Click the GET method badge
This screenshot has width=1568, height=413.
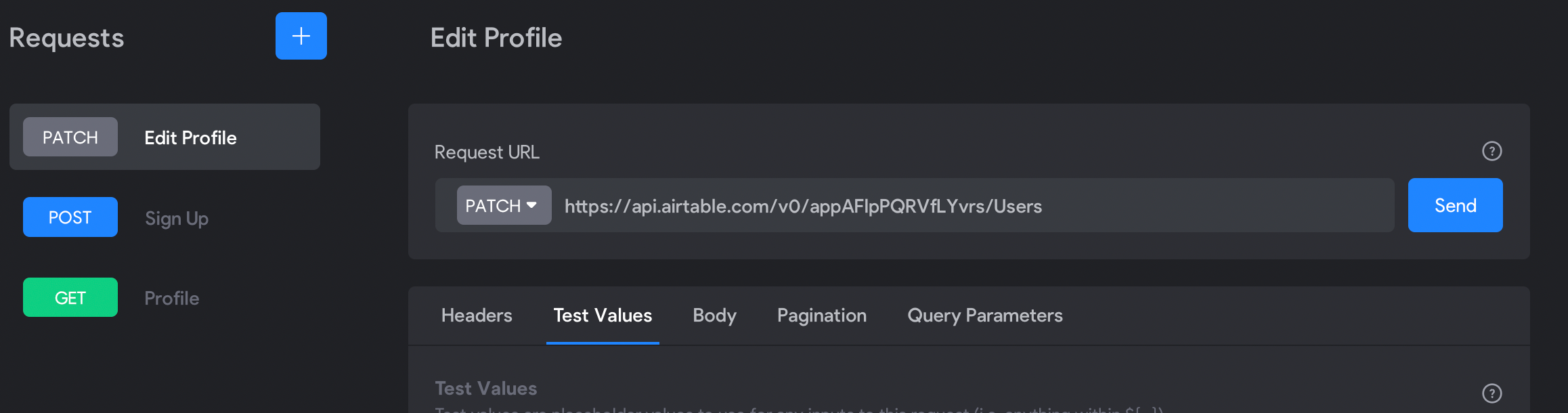coord(70,297)
